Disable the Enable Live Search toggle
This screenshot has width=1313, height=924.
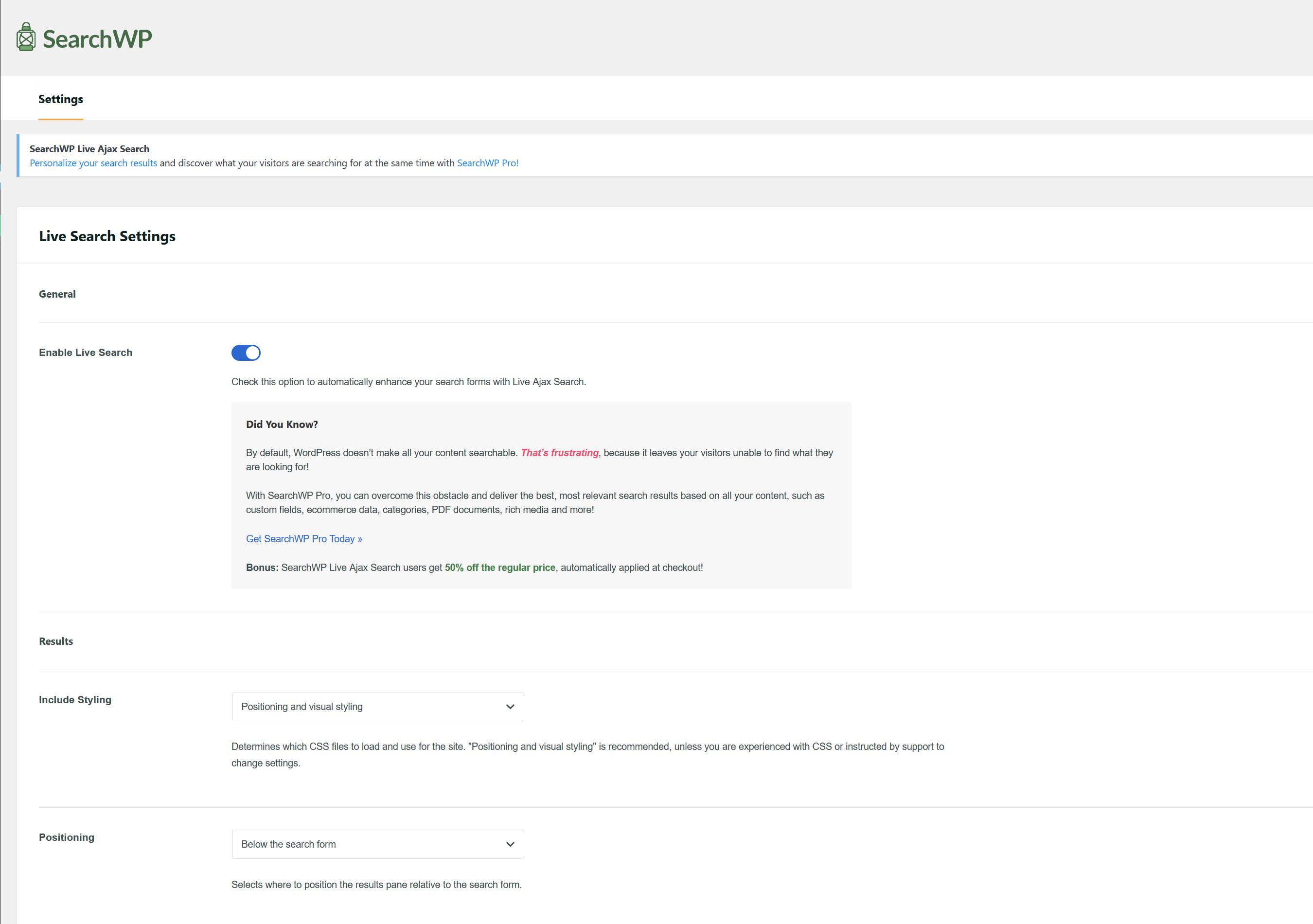pyautogui.click(x=246, y=353)
